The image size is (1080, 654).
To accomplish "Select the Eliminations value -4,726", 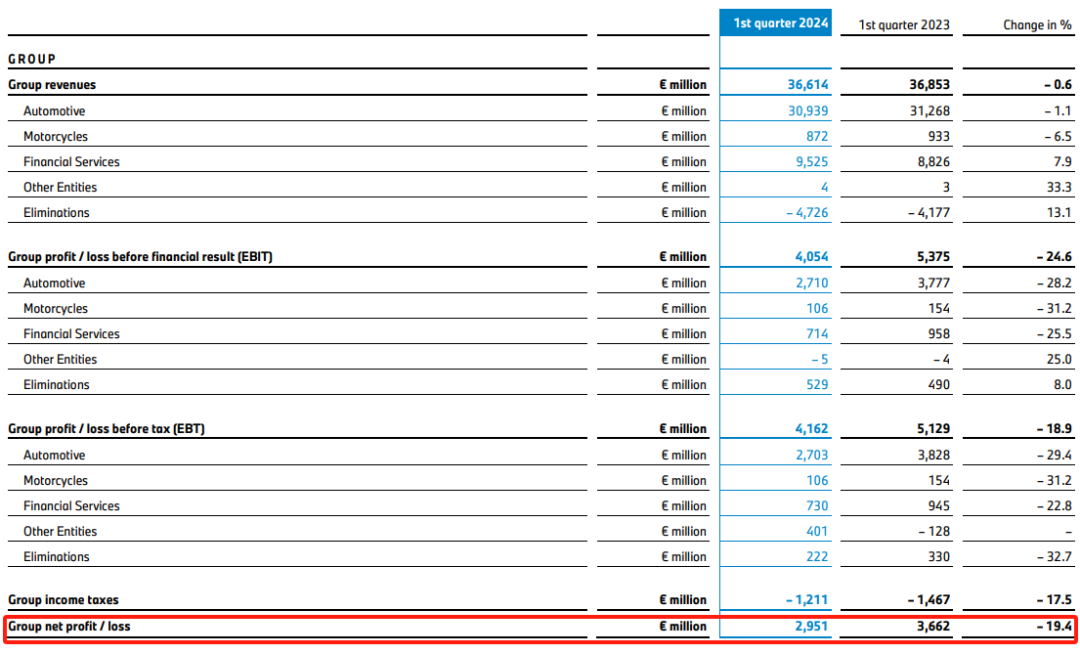I will 805,213.
